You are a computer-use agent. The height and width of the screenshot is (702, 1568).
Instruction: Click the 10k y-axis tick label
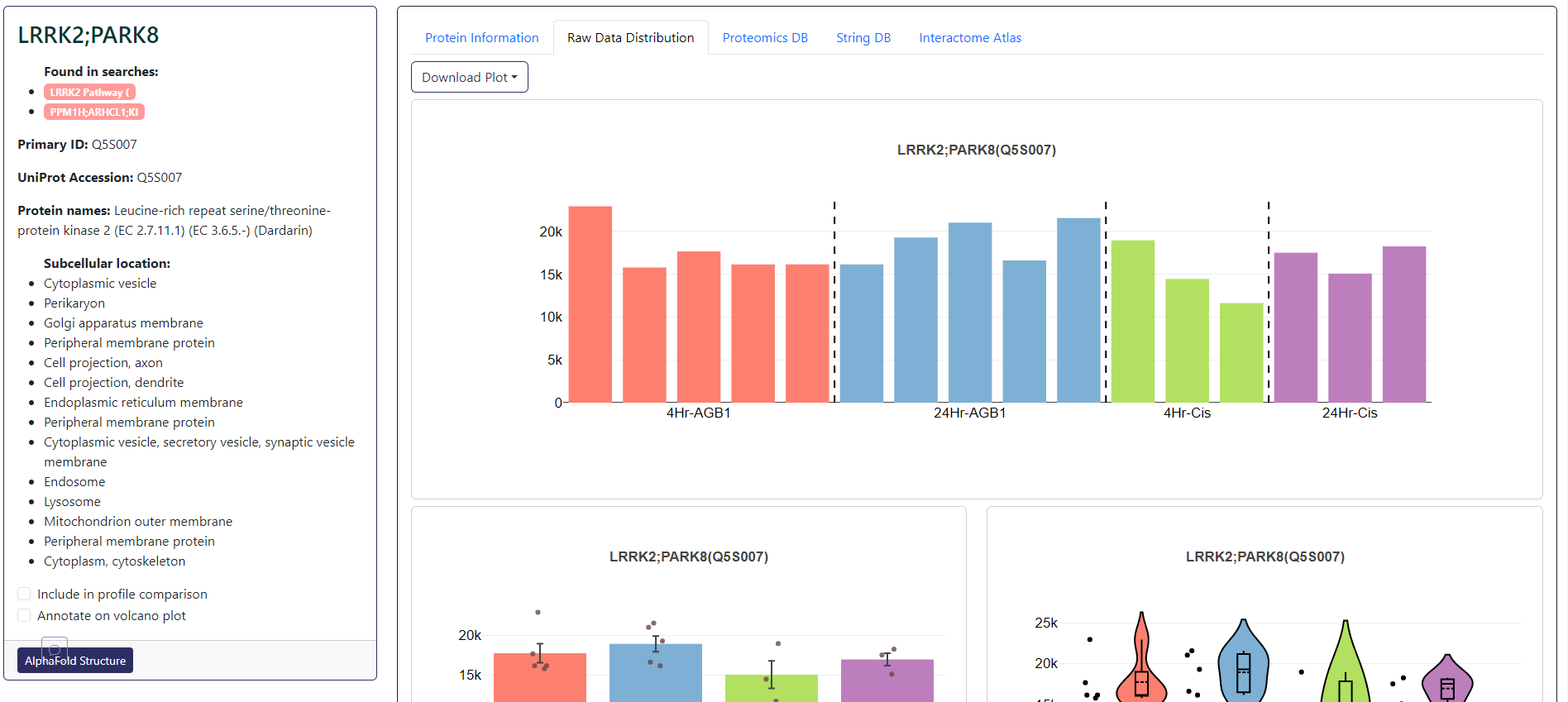(551, 318)
